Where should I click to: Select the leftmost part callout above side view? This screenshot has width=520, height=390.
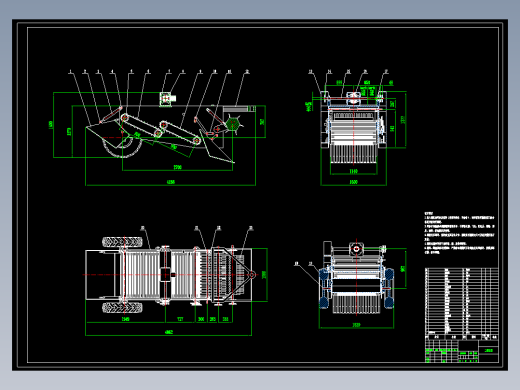tap(70, 71)
